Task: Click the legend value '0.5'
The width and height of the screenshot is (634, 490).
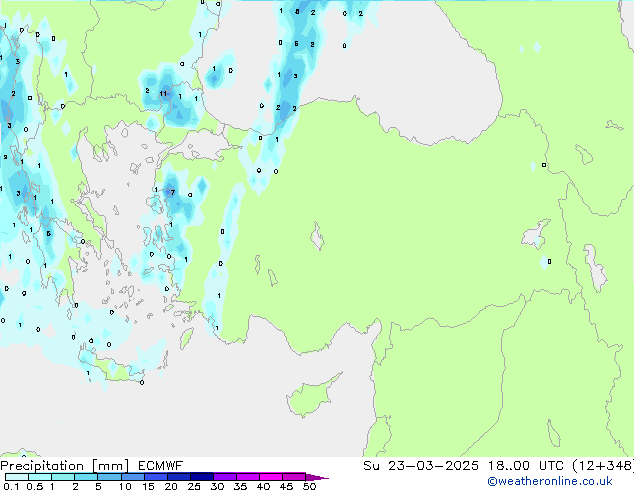Action: pyautogui.click(x=34, y=486)
